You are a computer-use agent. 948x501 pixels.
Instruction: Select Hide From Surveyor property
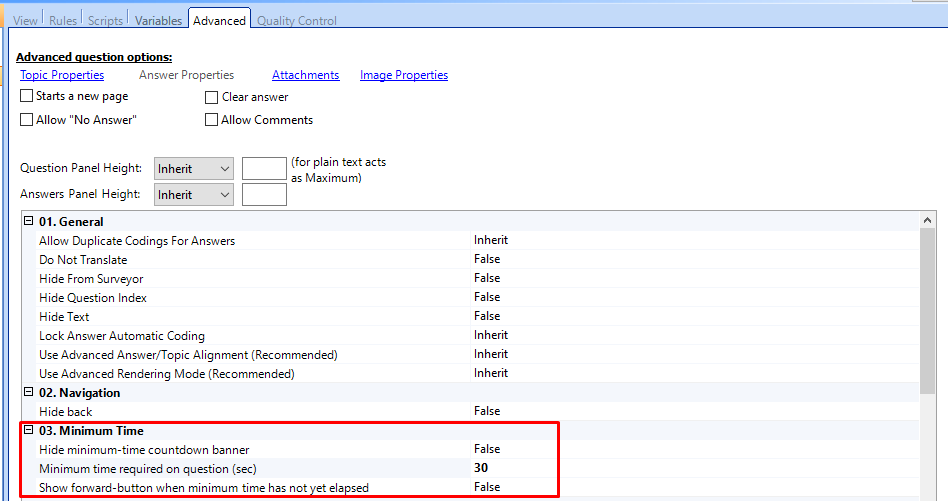478,279
